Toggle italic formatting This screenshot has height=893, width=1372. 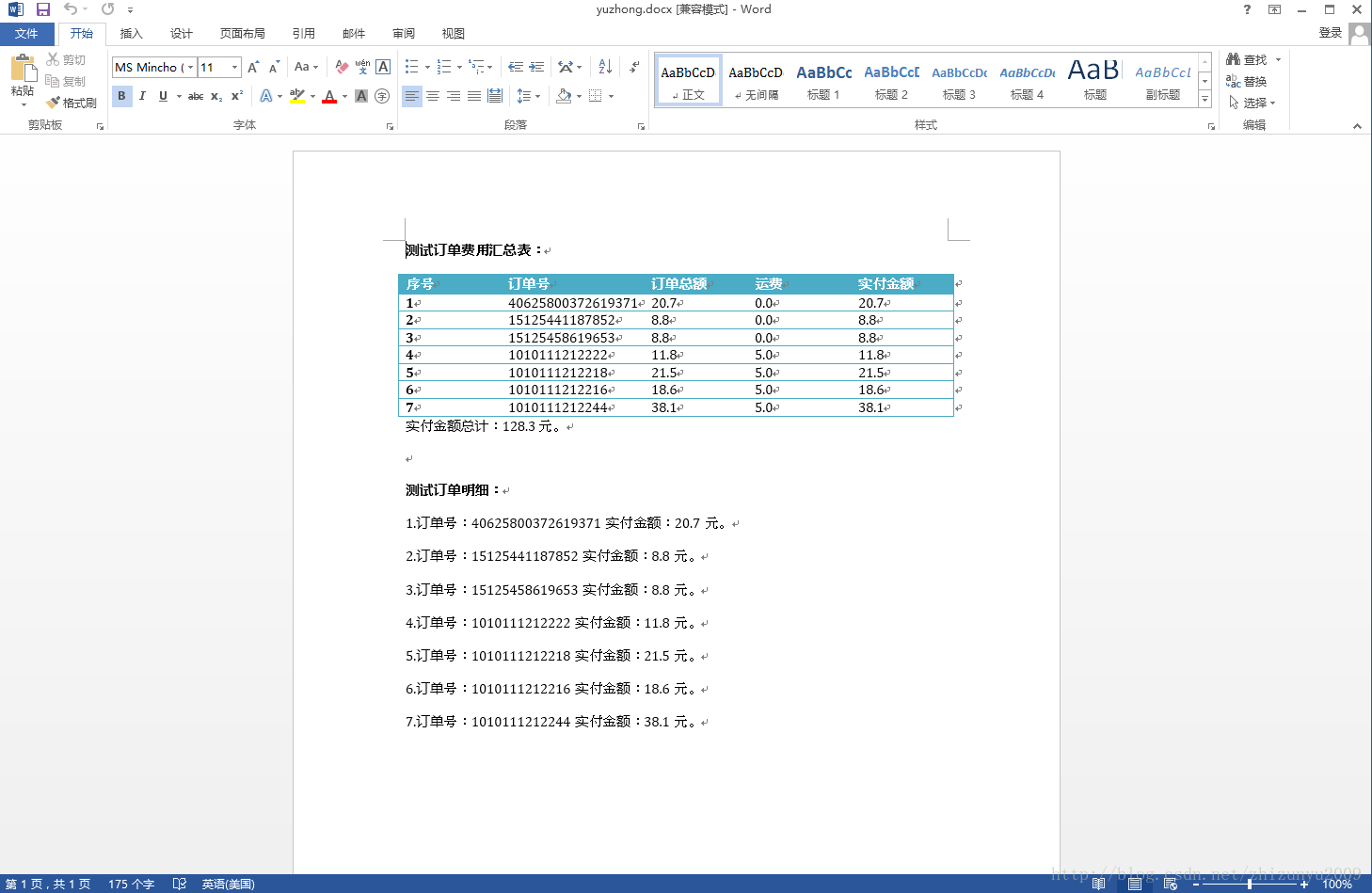click(142, 95)
